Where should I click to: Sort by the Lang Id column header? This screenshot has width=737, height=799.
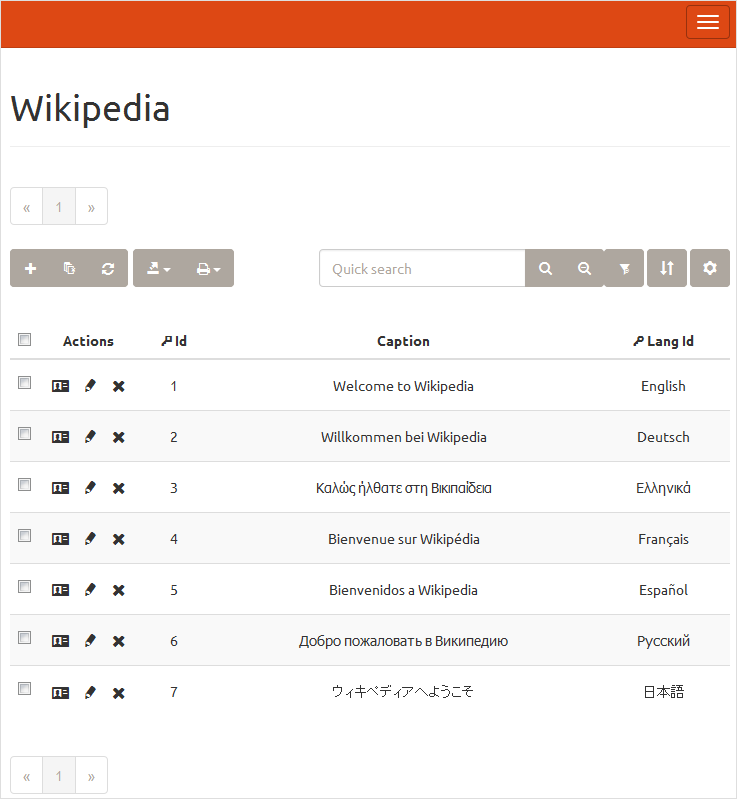pos(663,341)
